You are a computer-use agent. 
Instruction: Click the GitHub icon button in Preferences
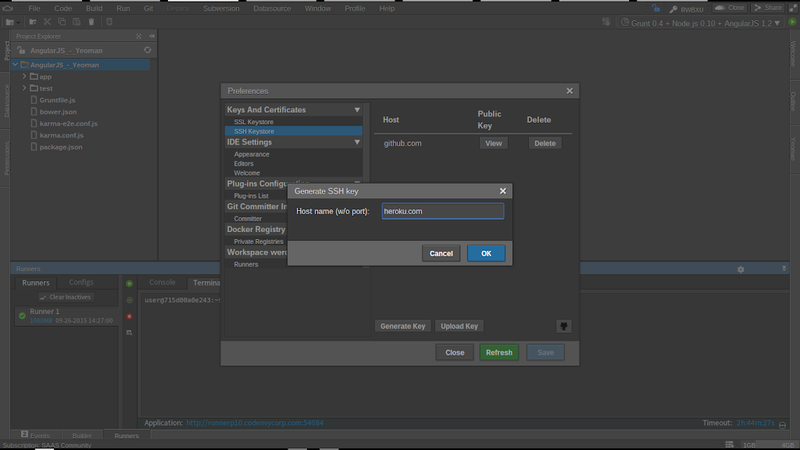pyautogui.click(x=563, y=326)
